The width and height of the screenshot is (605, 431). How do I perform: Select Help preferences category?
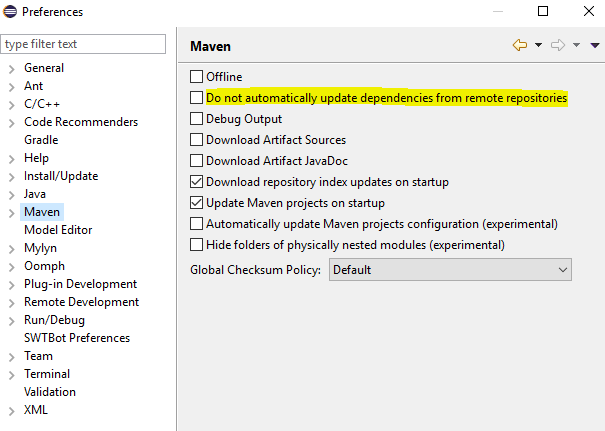37,158
